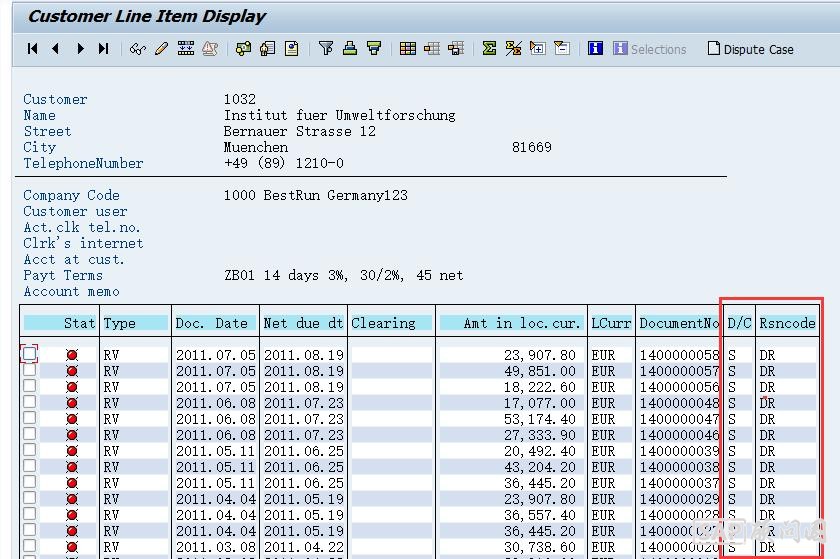Screen dimensions: 840x559
Task: Click the blue information icon
Action: point(595,49)
